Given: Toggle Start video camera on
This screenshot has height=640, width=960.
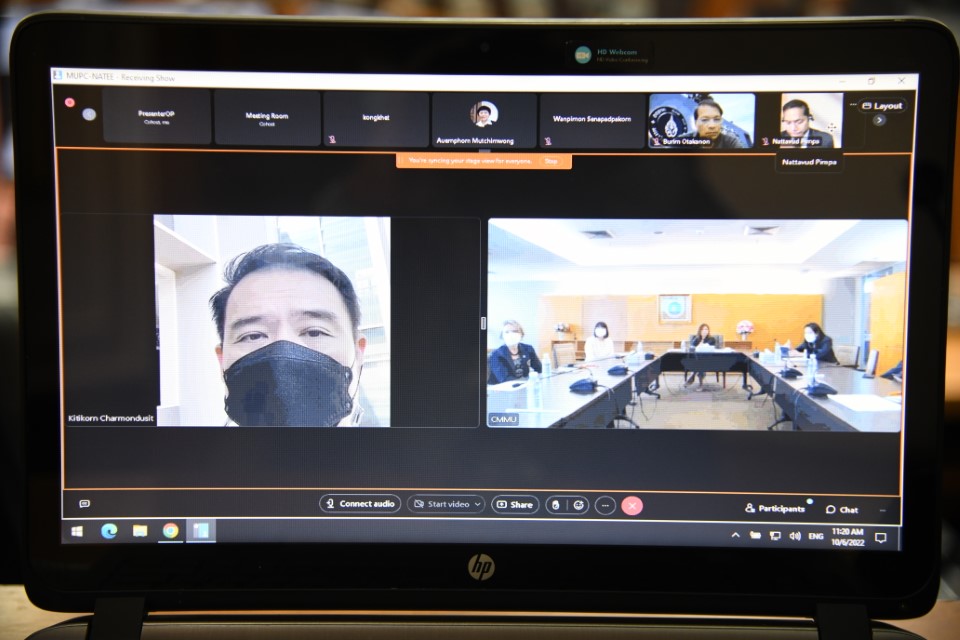Looking at the screenshot, I should point(440,505).
